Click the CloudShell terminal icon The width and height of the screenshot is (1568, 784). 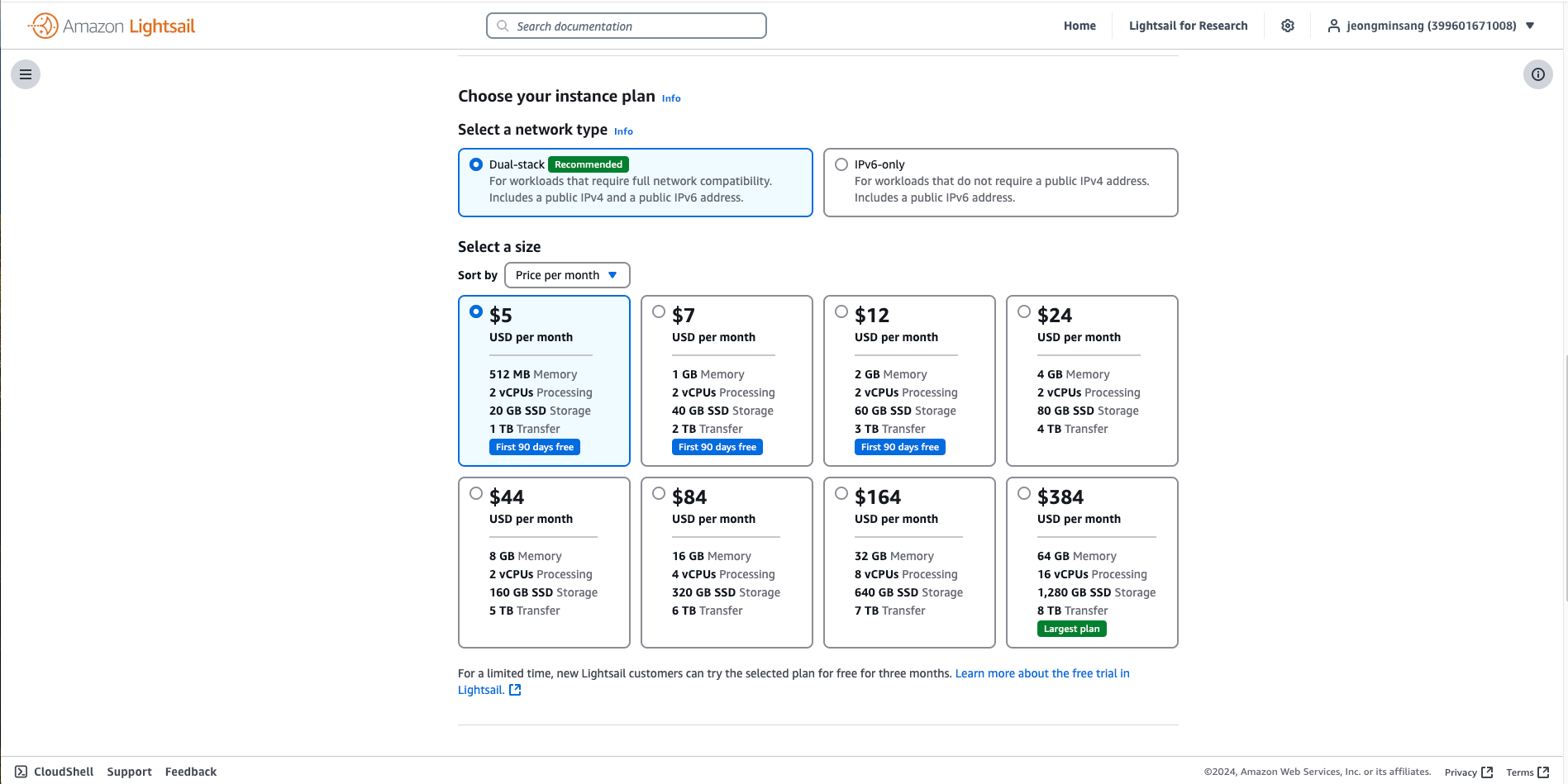(x=21, y=772)
